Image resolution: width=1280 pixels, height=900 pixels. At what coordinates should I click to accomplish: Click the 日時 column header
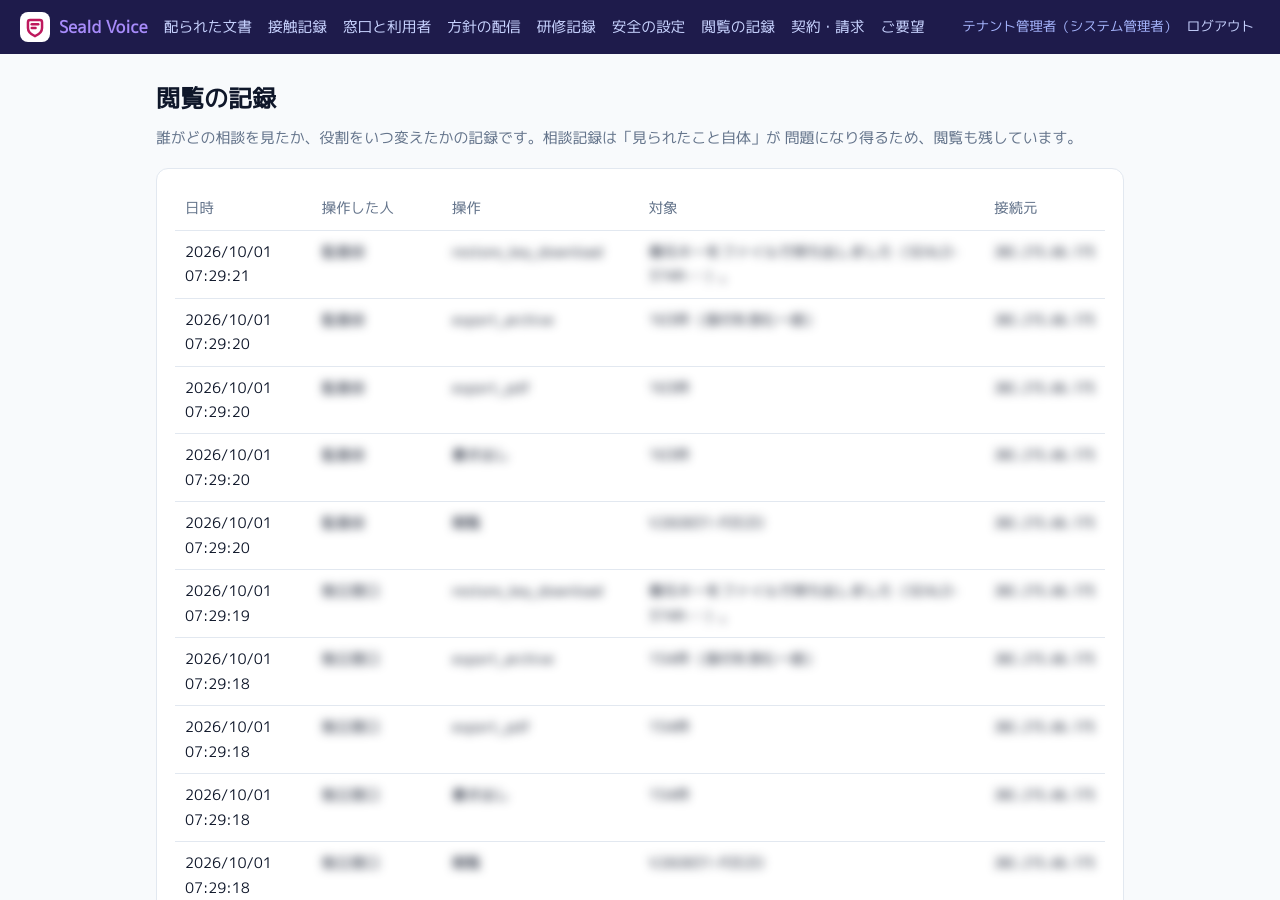(x=199, y=208)
